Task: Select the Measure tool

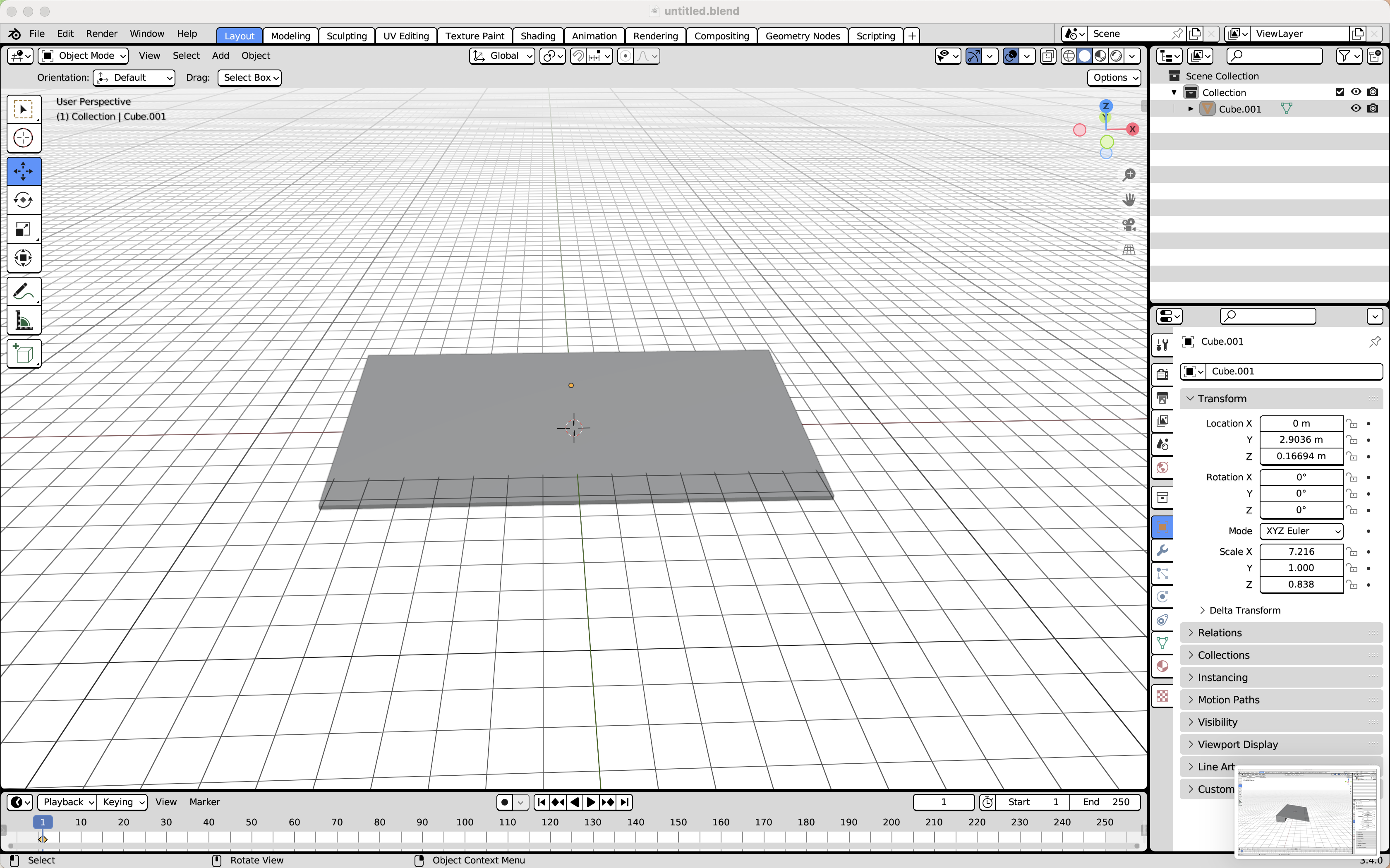Action: pos(24,320)
